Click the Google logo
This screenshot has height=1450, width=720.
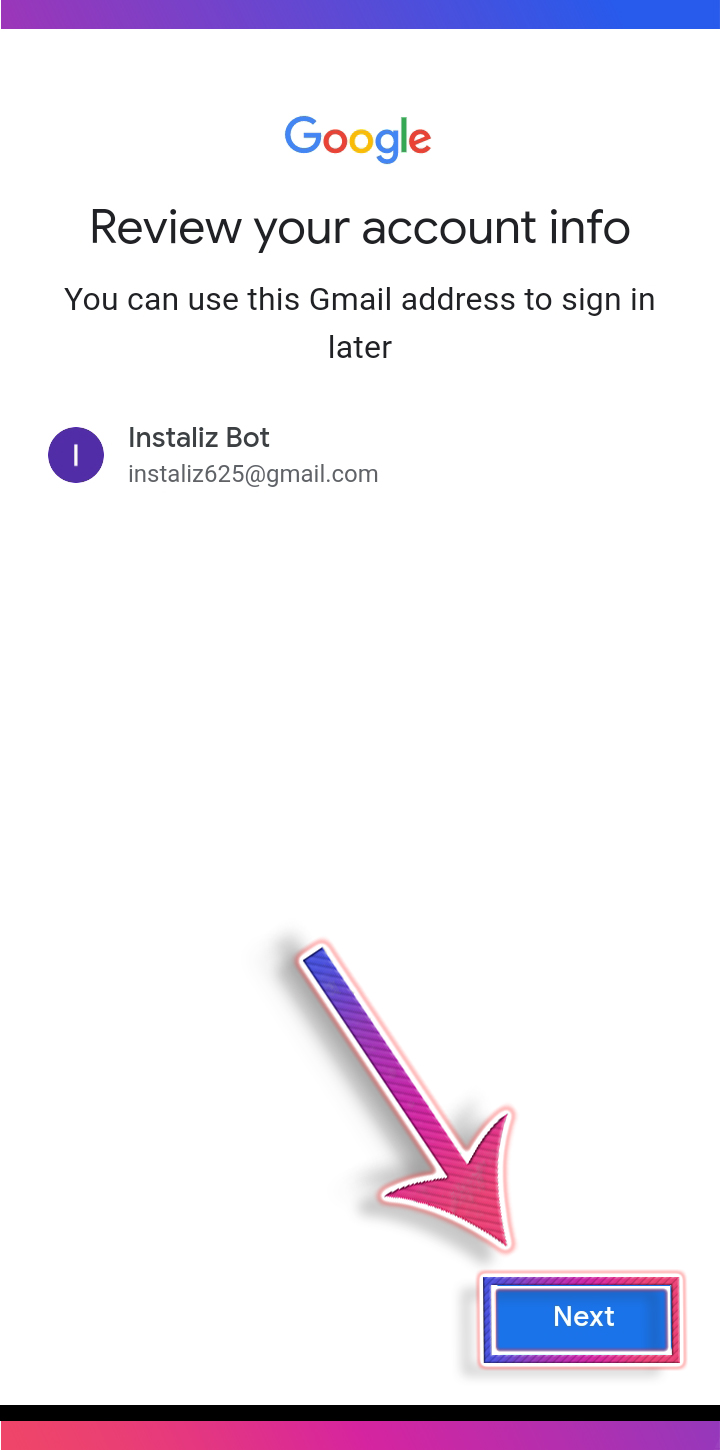click(358, 139)
